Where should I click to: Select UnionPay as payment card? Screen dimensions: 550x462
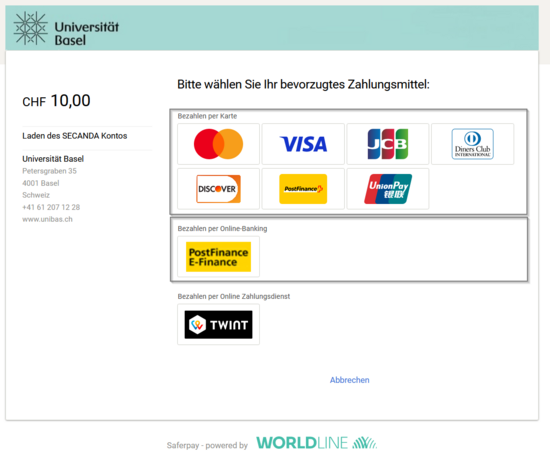(x=388, y=189)
